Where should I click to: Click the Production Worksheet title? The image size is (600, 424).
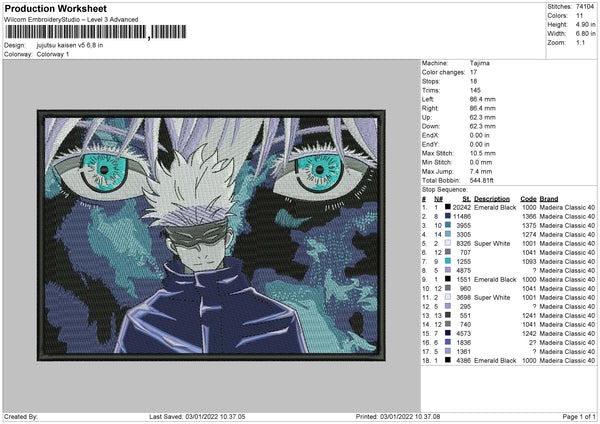pyautogui.click(x=55, y=8)
